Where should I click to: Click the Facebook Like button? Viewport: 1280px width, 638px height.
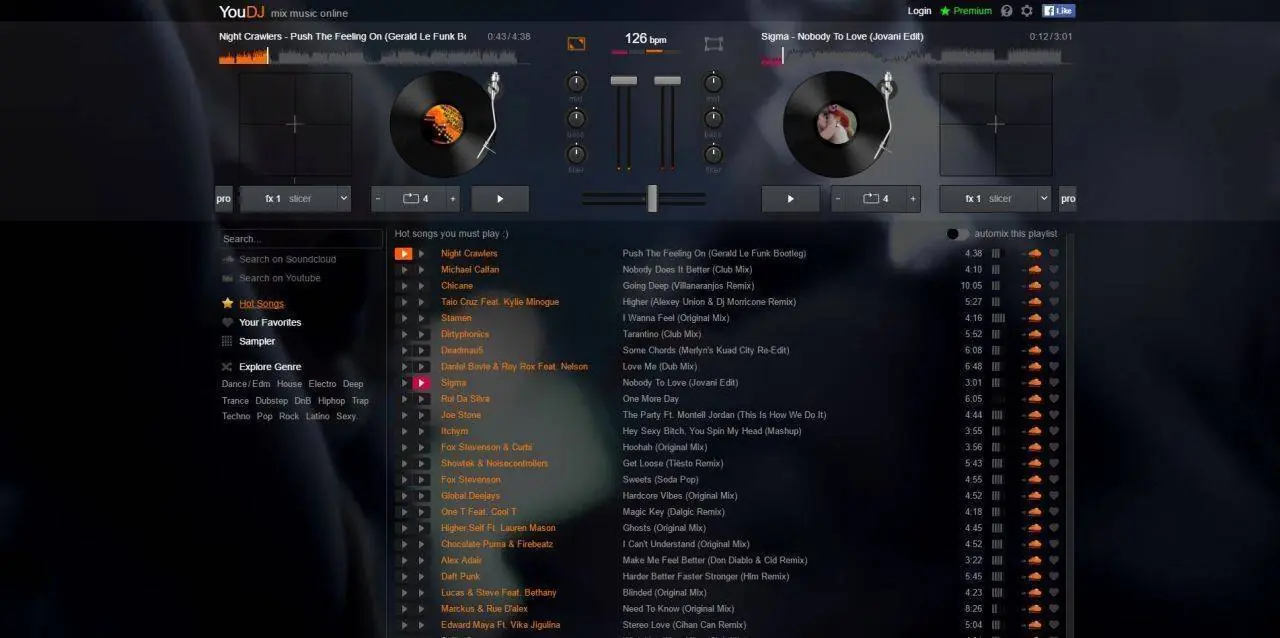tap(1058, 11)
